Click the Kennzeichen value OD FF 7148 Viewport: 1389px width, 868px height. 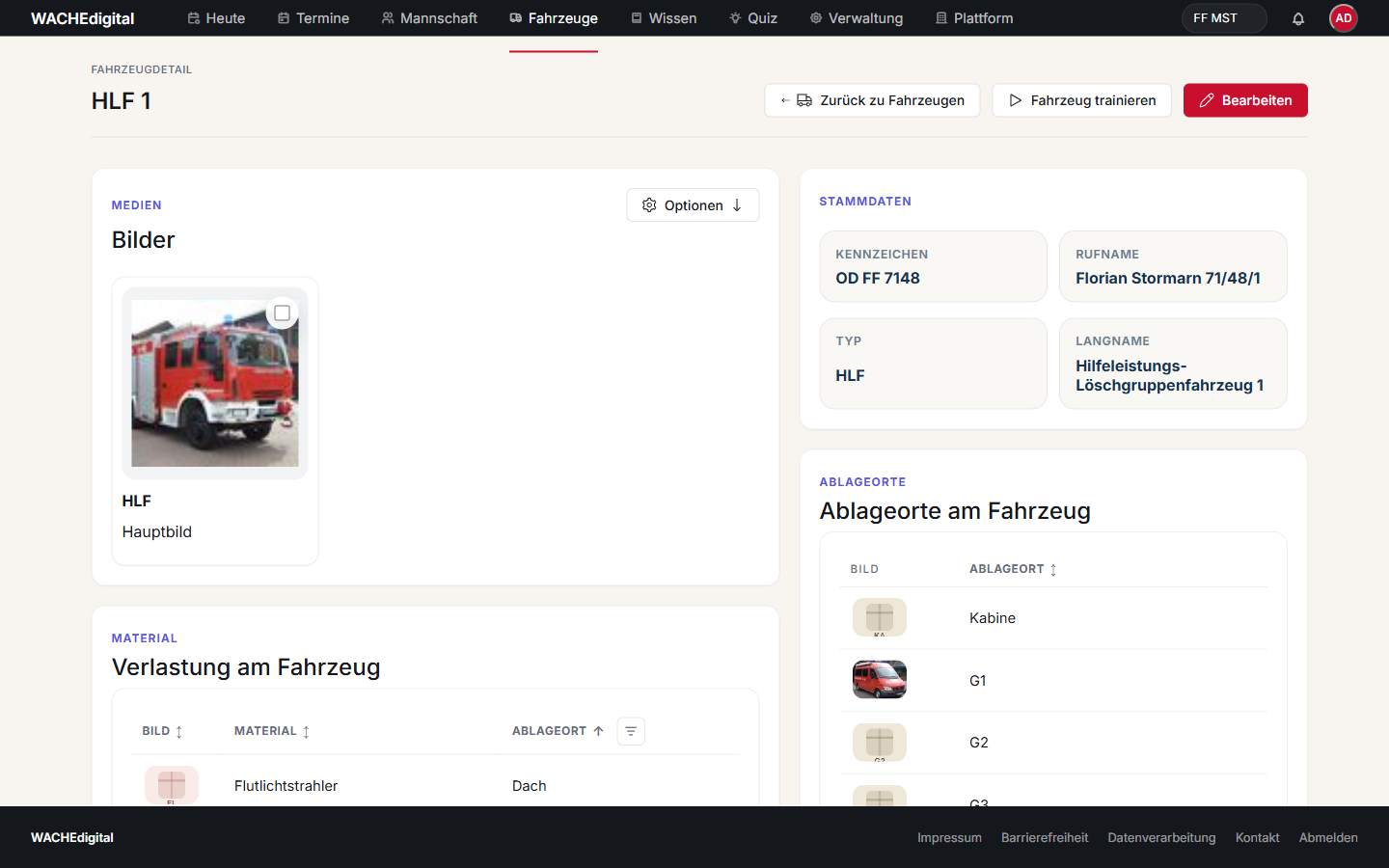[x=878, y=278]
